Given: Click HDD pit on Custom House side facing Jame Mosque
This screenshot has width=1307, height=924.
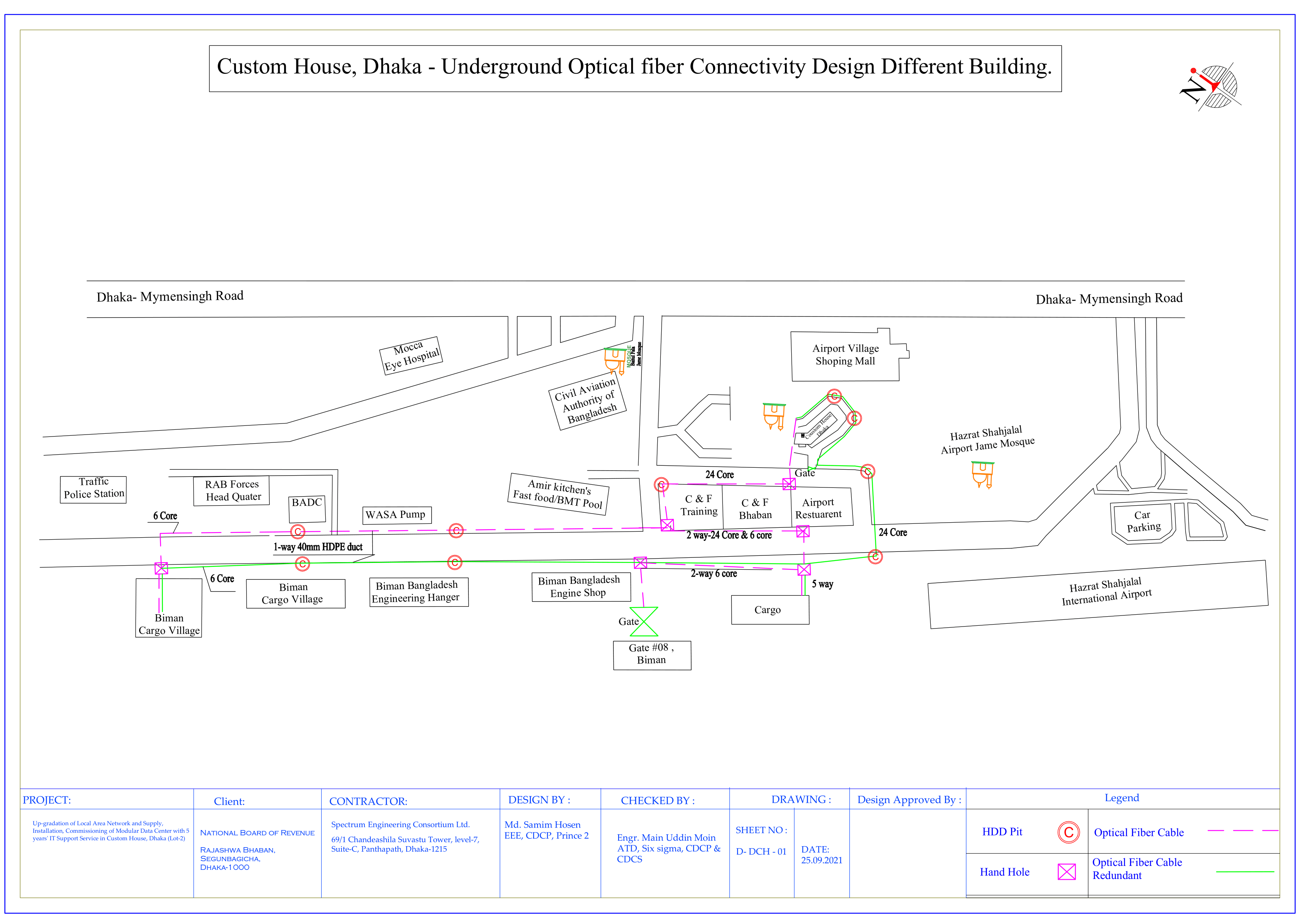Looking at the screenshot, I should pos(854,418).
